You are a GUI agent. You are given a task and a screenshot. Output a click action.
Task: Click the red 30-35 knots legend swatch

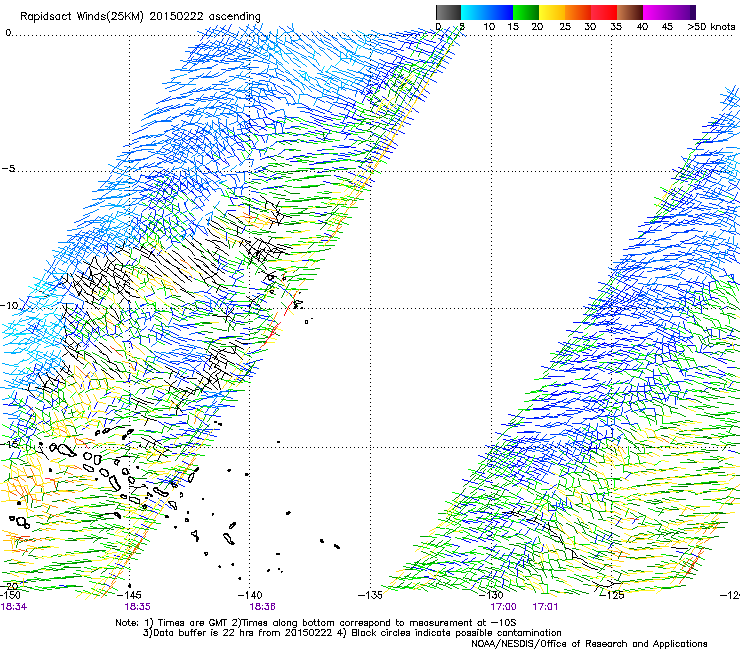(x=604, y=12)
